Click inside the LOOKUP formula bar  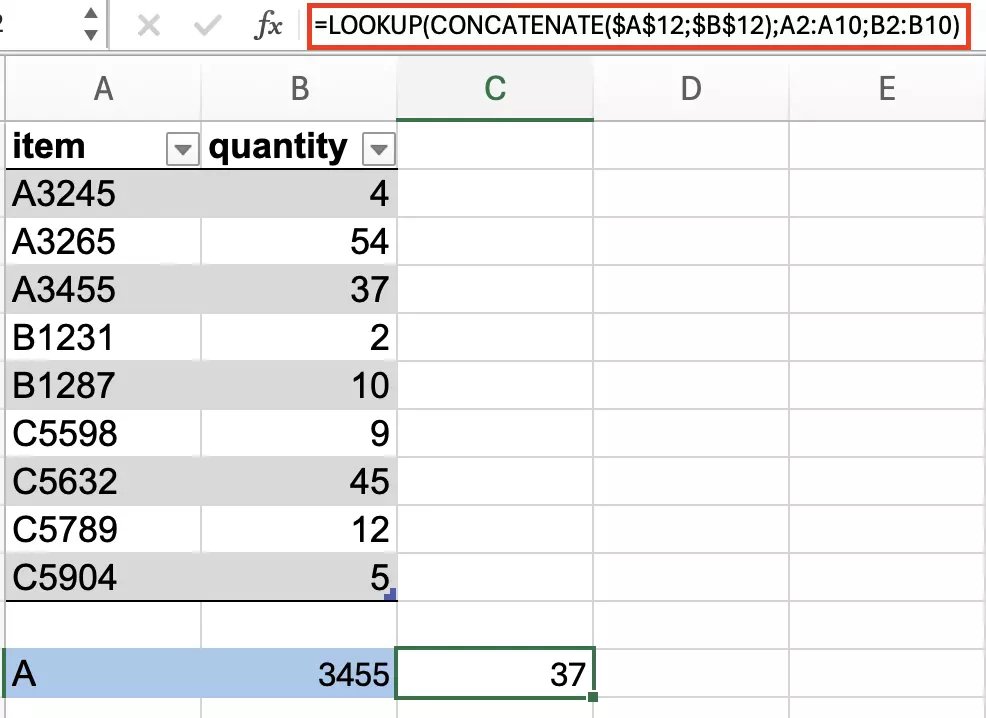(x=640, y=27)
